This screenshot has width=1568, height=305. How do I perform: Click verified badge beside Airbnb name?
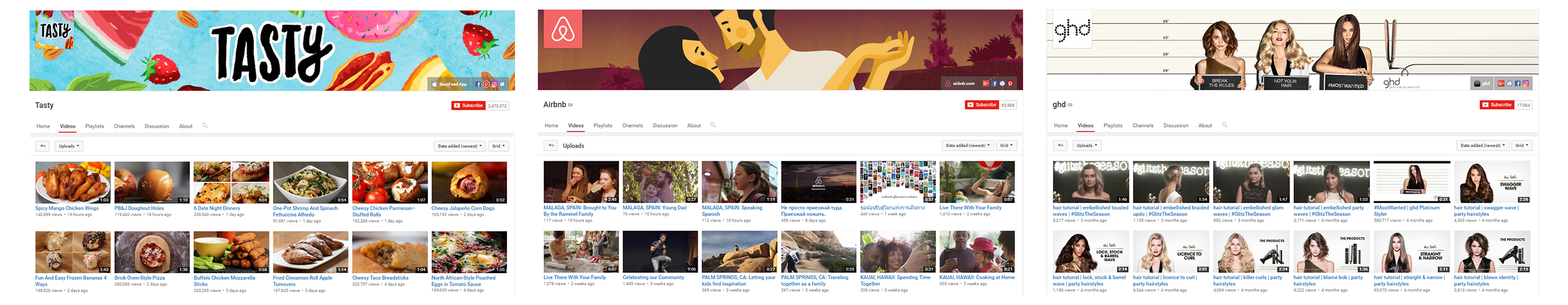570,105
